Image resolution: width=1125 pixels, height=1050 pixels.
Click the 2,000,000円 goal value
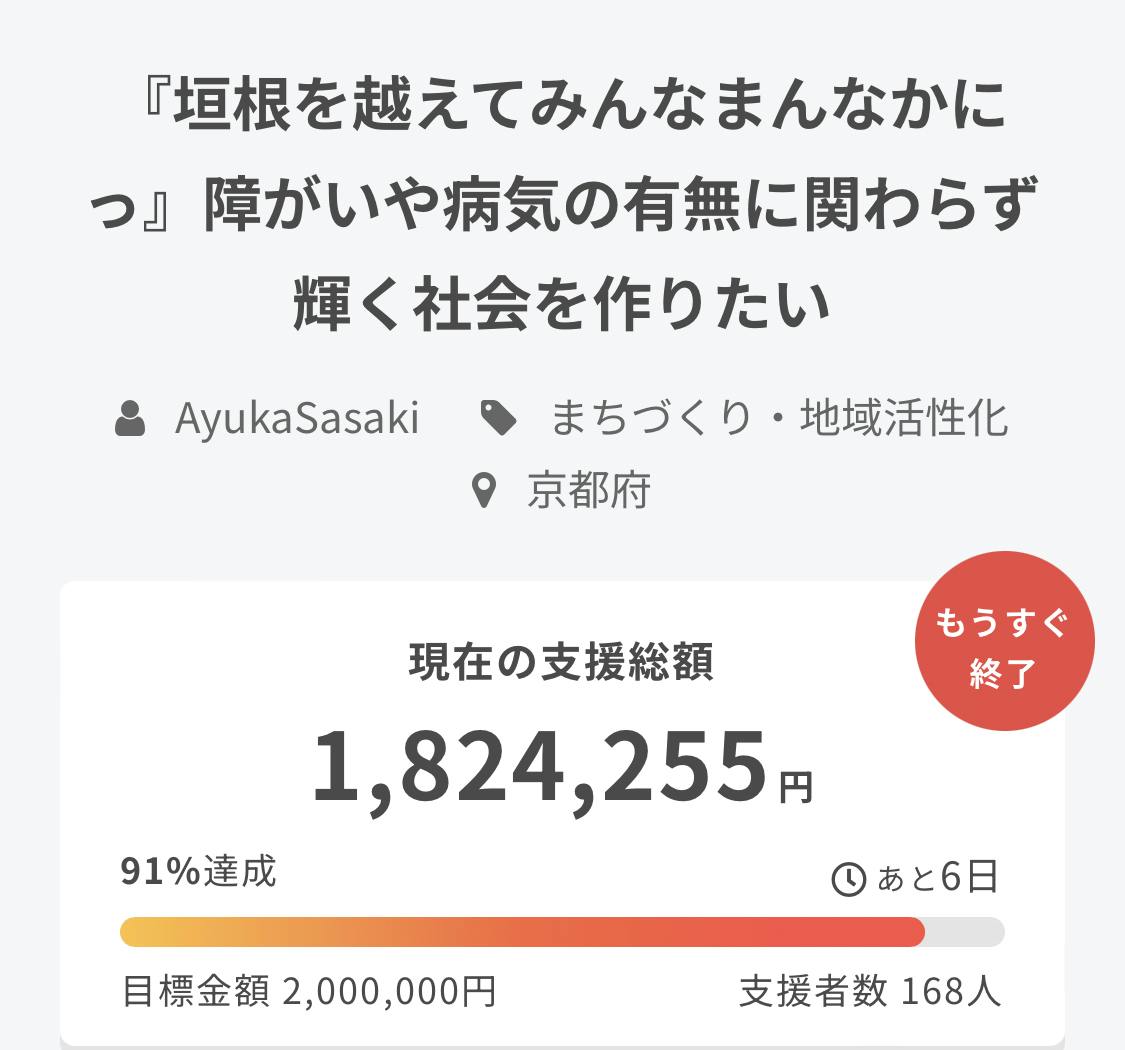389,992
